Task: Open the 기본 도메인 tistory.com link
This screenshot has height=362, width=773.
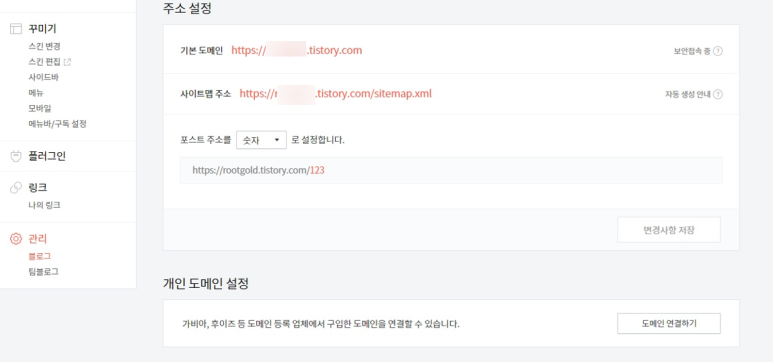Action: 297,50
